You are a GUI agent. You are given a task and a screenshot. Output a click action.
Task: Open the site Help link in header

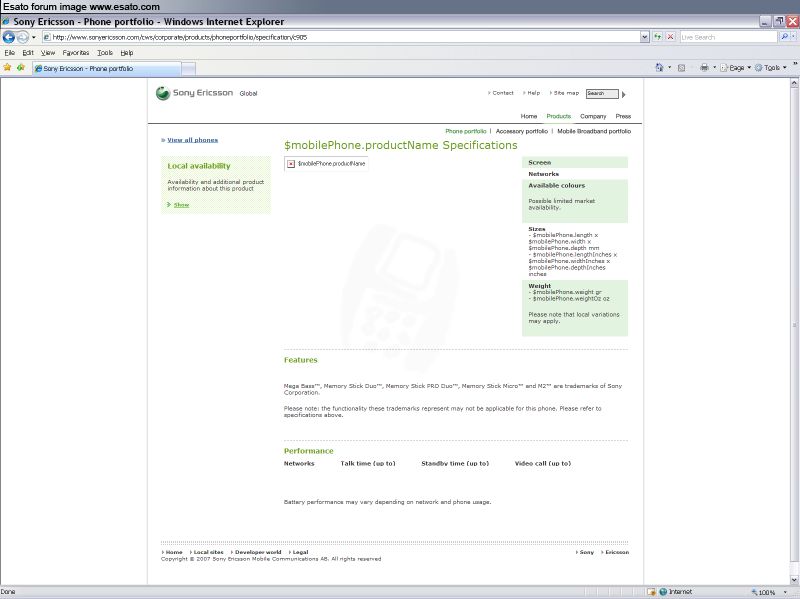(533, 93)
